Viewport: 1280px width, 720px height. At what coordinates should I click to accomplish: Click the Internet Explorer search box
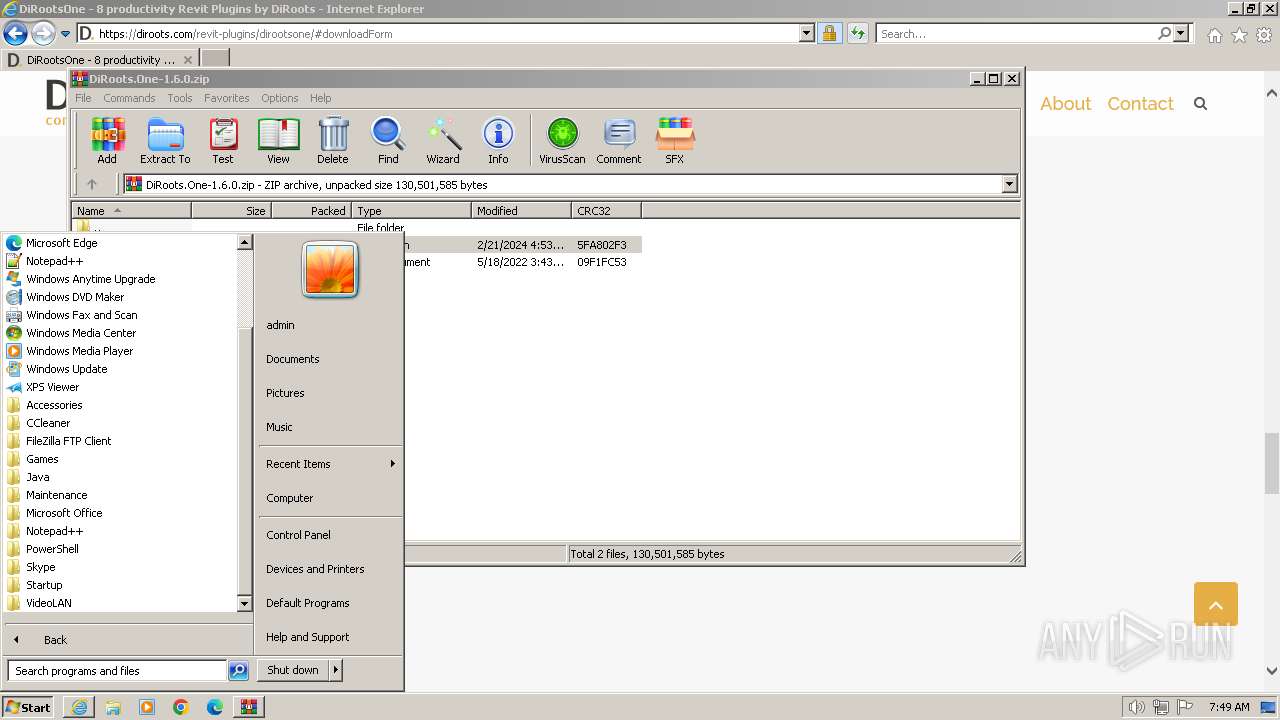click(1018, 33)
